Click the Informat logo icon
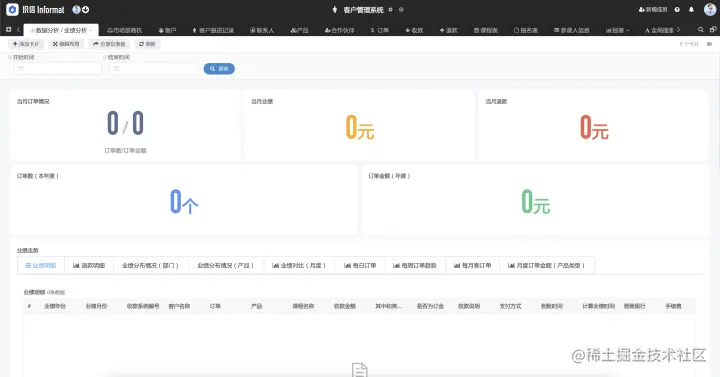Image resolution: width=720 pixels, height=377 pixels. click(12, 9)
